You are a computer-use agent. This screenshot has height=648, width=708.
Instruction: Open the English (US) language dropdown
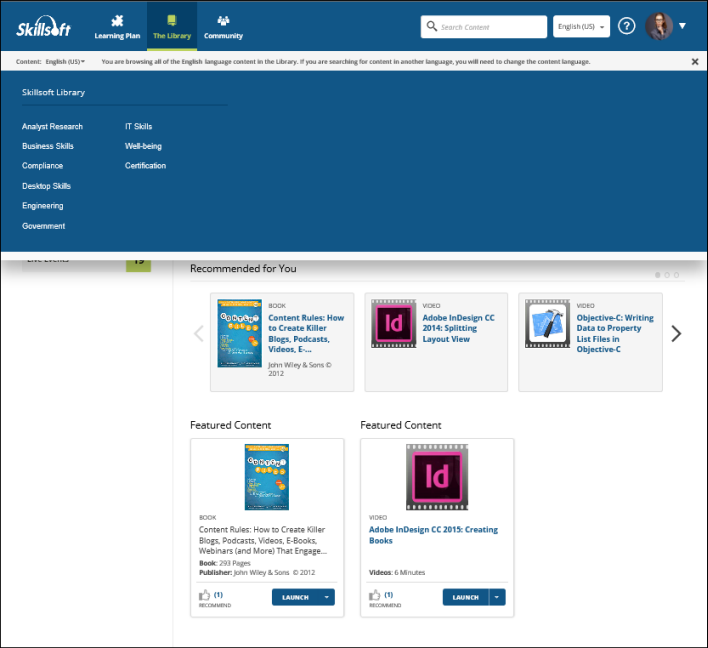point(581,27)
